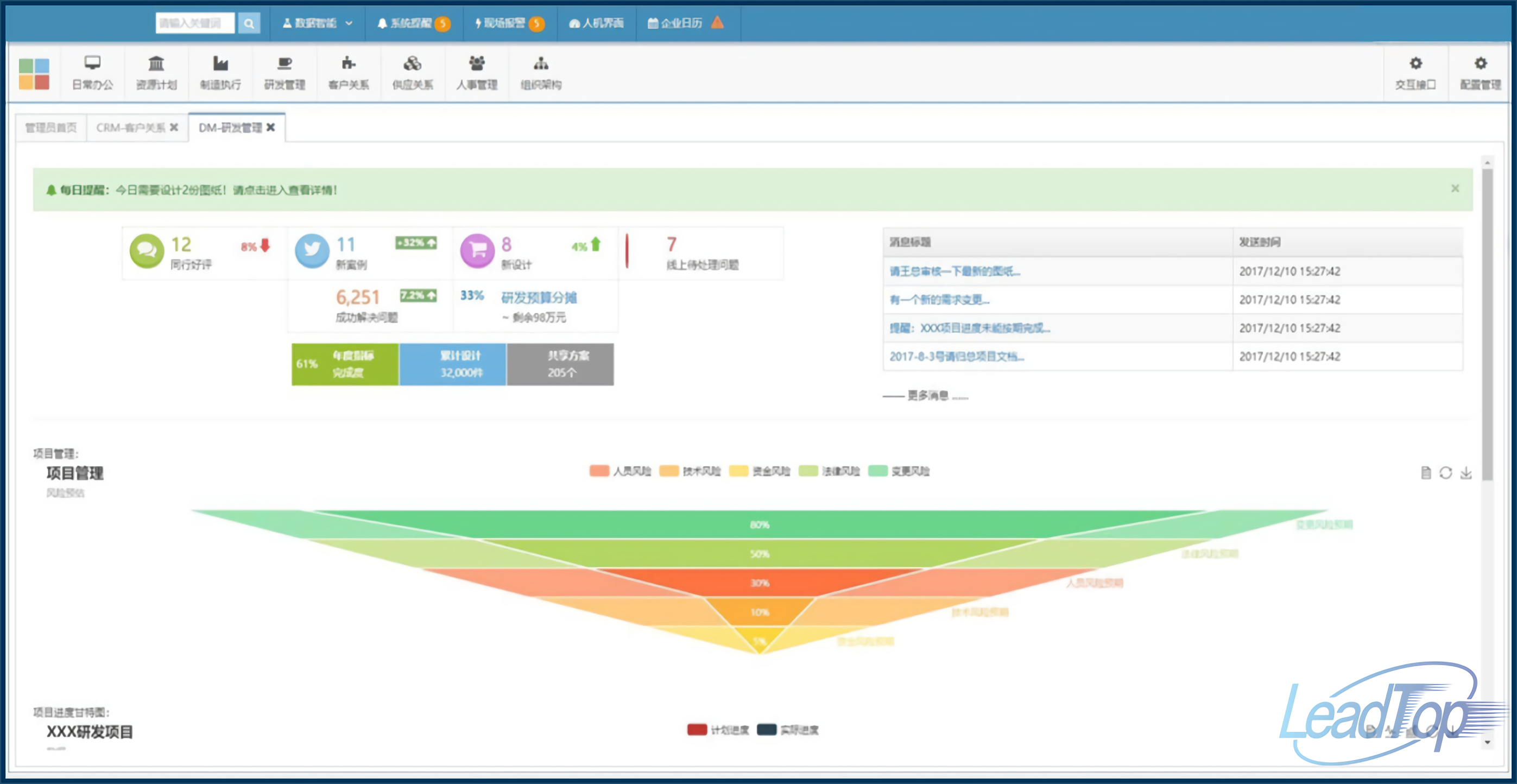1517x784 pixels.
Task: Click the green chat bubble 同行好评 icon
Action: [147, 251]
